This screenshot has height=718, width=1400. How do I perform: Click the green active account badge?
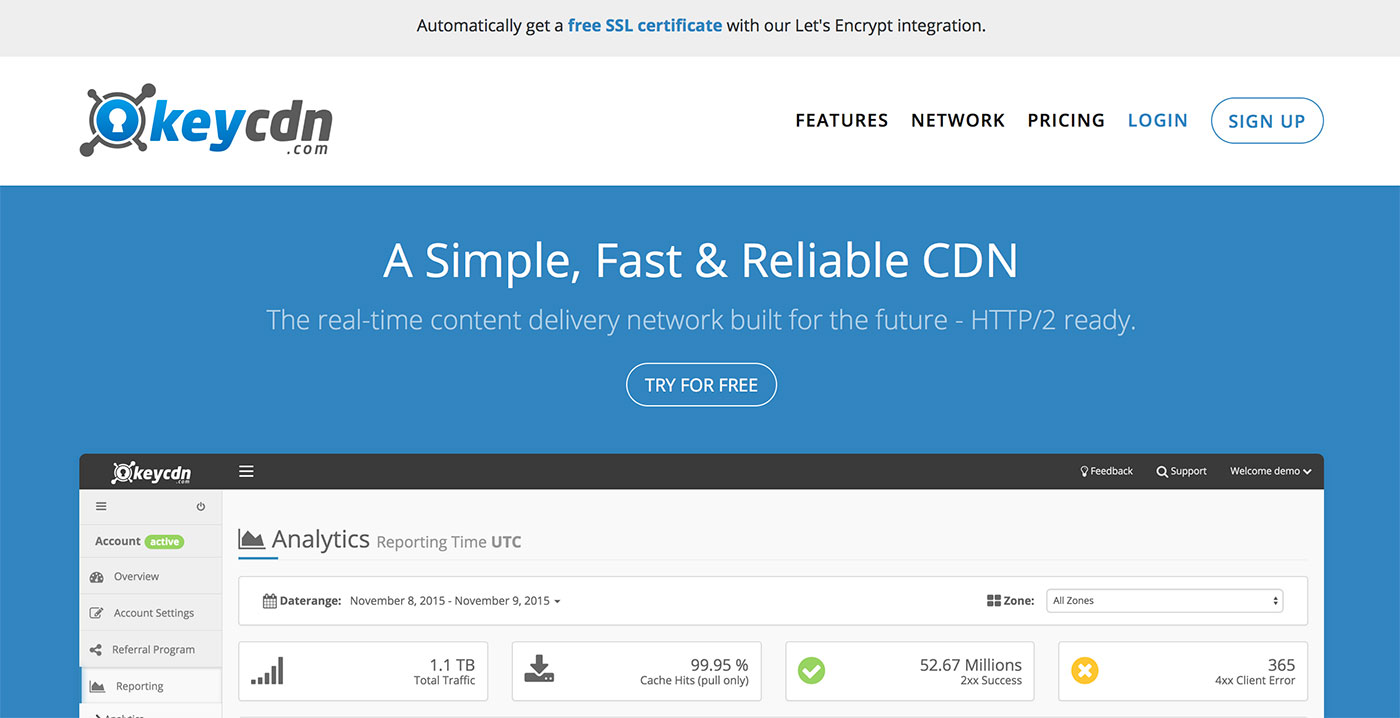point(165,542)
